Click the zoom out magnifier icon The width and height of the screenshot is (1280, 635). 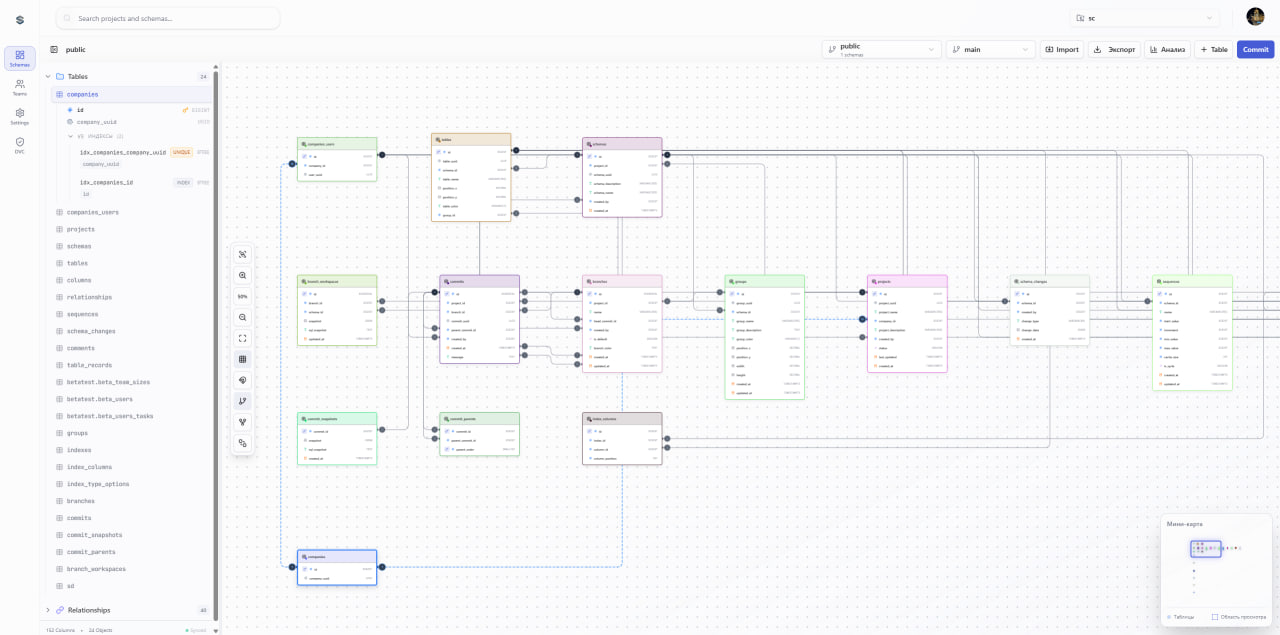pyautogui.click(x=242, y=317)
